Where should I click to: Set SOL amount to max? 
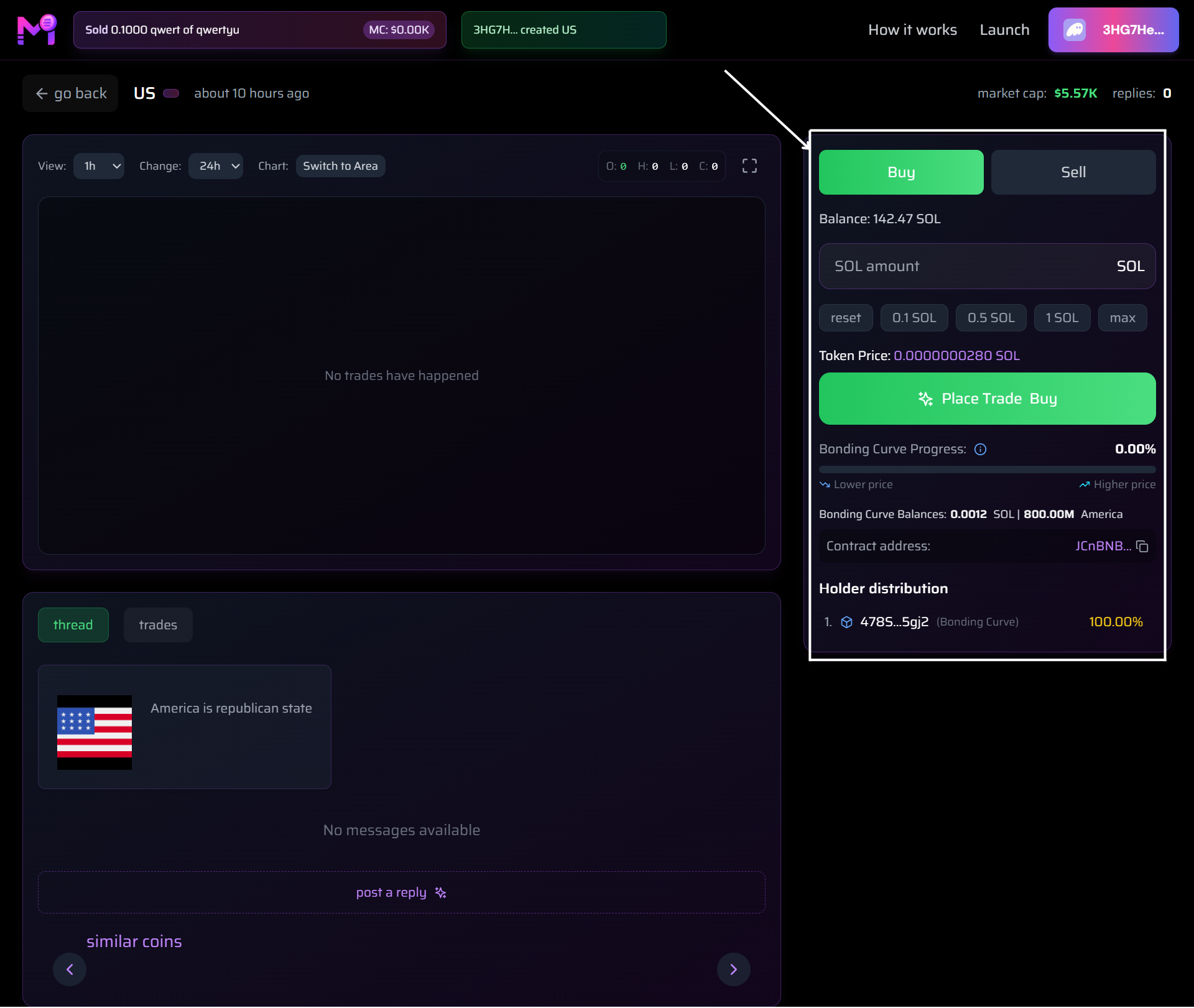[x=1122, y=318]
